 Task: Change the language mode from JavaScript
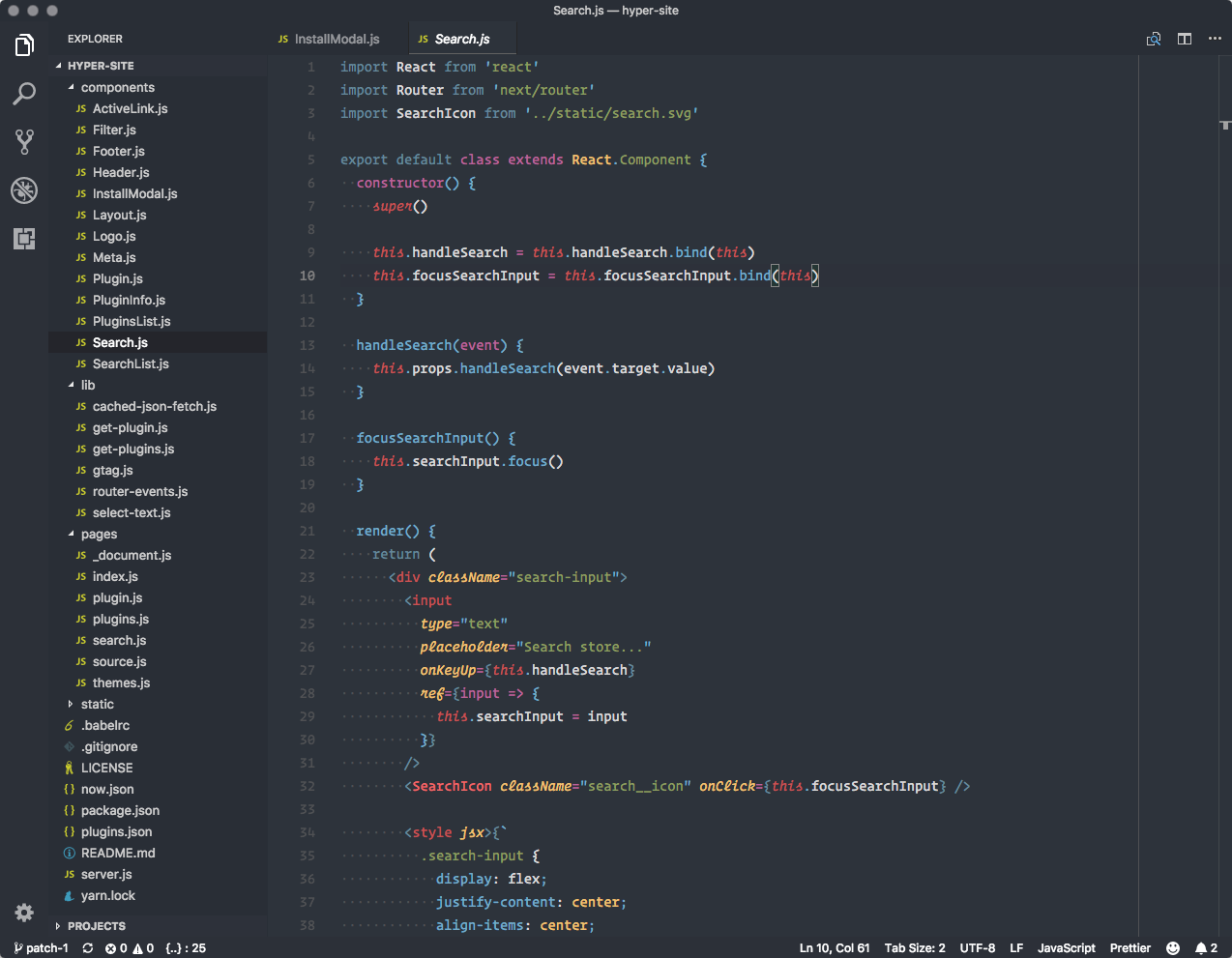coord(1066,948)
